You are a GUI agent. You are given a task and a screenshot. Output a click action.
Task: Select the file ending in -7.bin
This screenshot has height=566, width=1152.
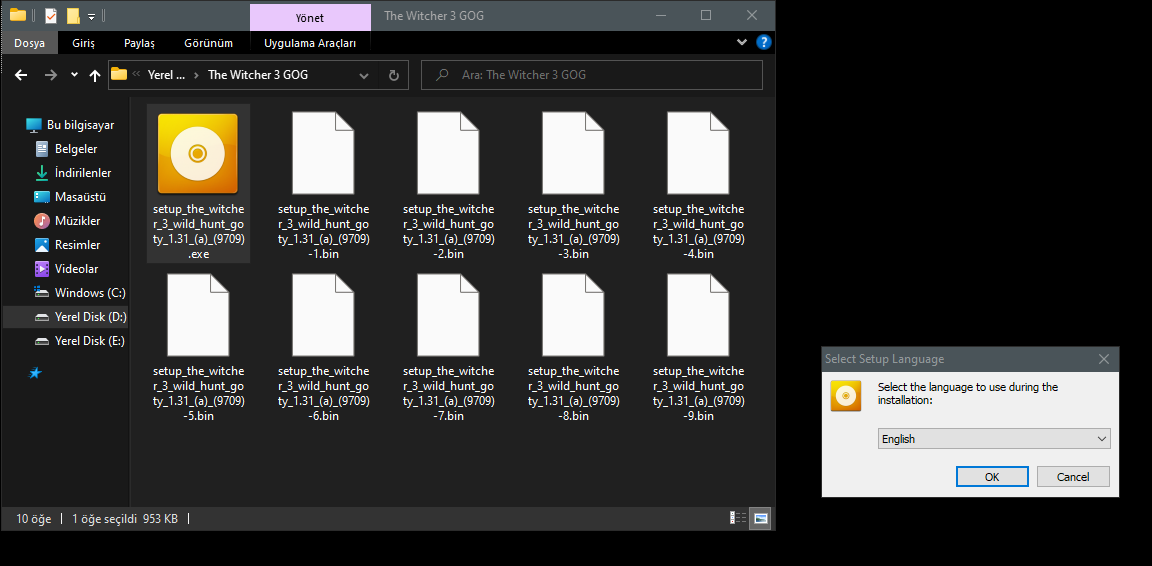pos(448,315)
